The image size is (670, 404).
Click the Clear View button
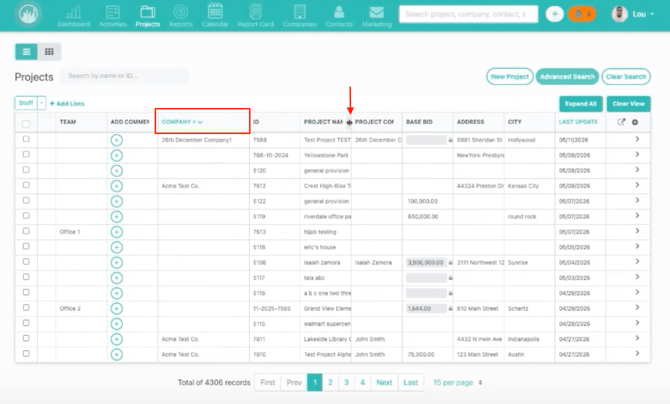[x=629, y=104]
